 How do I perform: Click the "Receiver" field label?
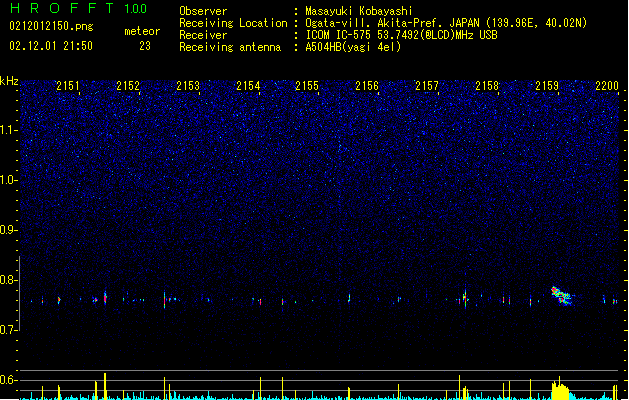[x=203, y=35]
